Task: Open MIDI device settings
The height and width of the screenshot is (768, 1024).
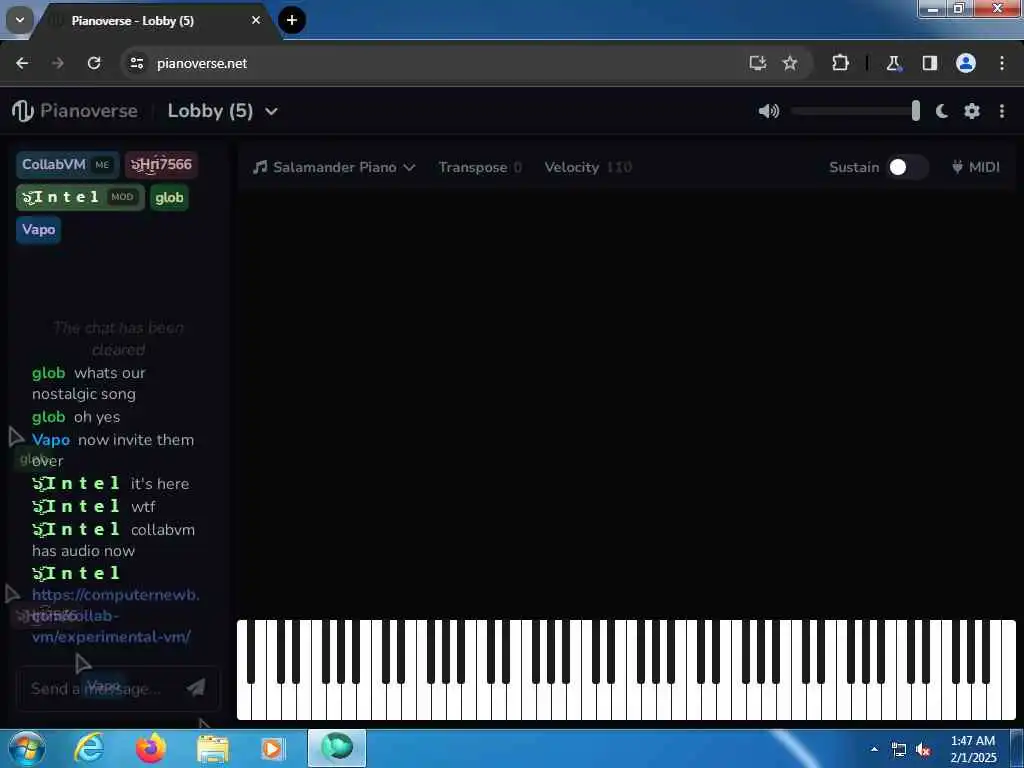Action: pos(976,167)
